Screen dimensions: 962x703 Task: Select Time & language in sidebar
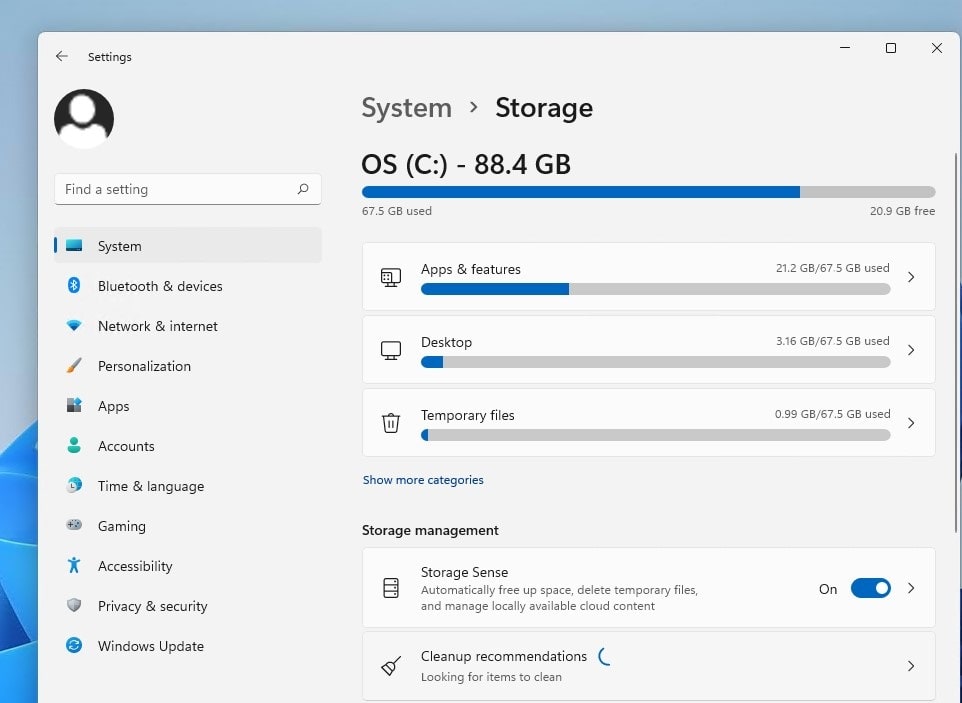coord(150,486)
